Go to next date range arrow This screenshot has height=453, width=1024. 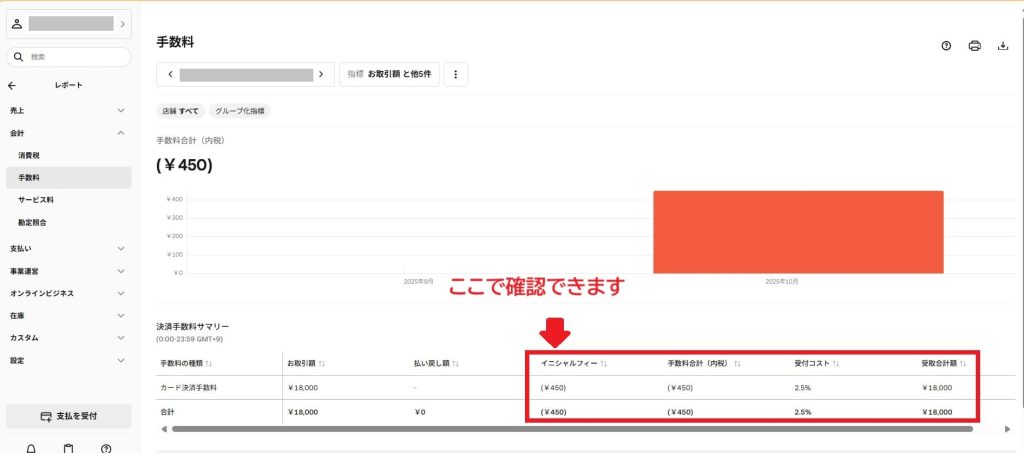click(x=321, y=74)
